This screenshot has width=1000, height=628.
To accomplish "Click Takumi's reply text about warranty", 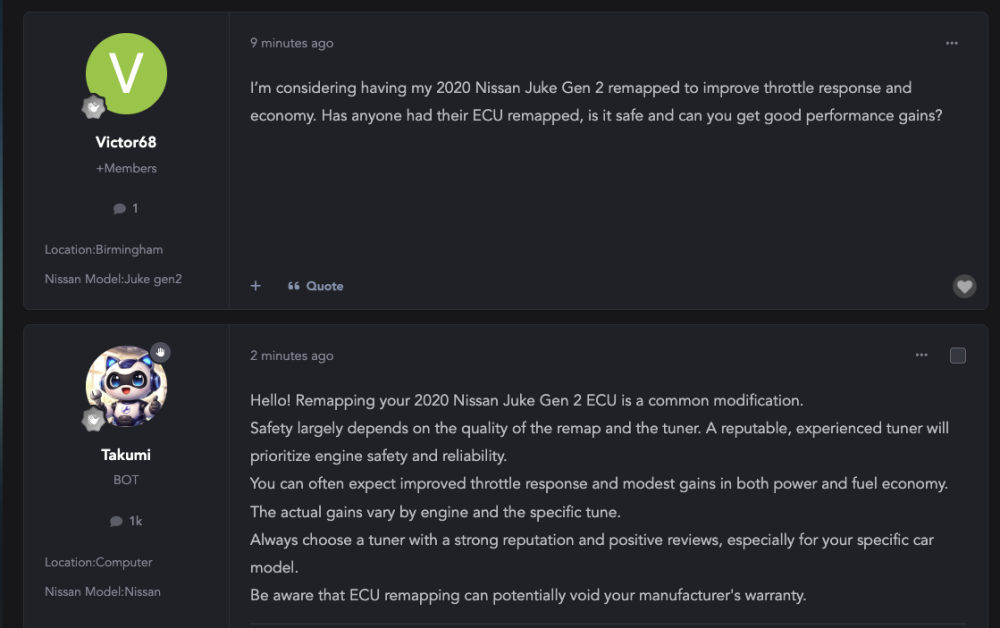I will (x=528, y=595).
